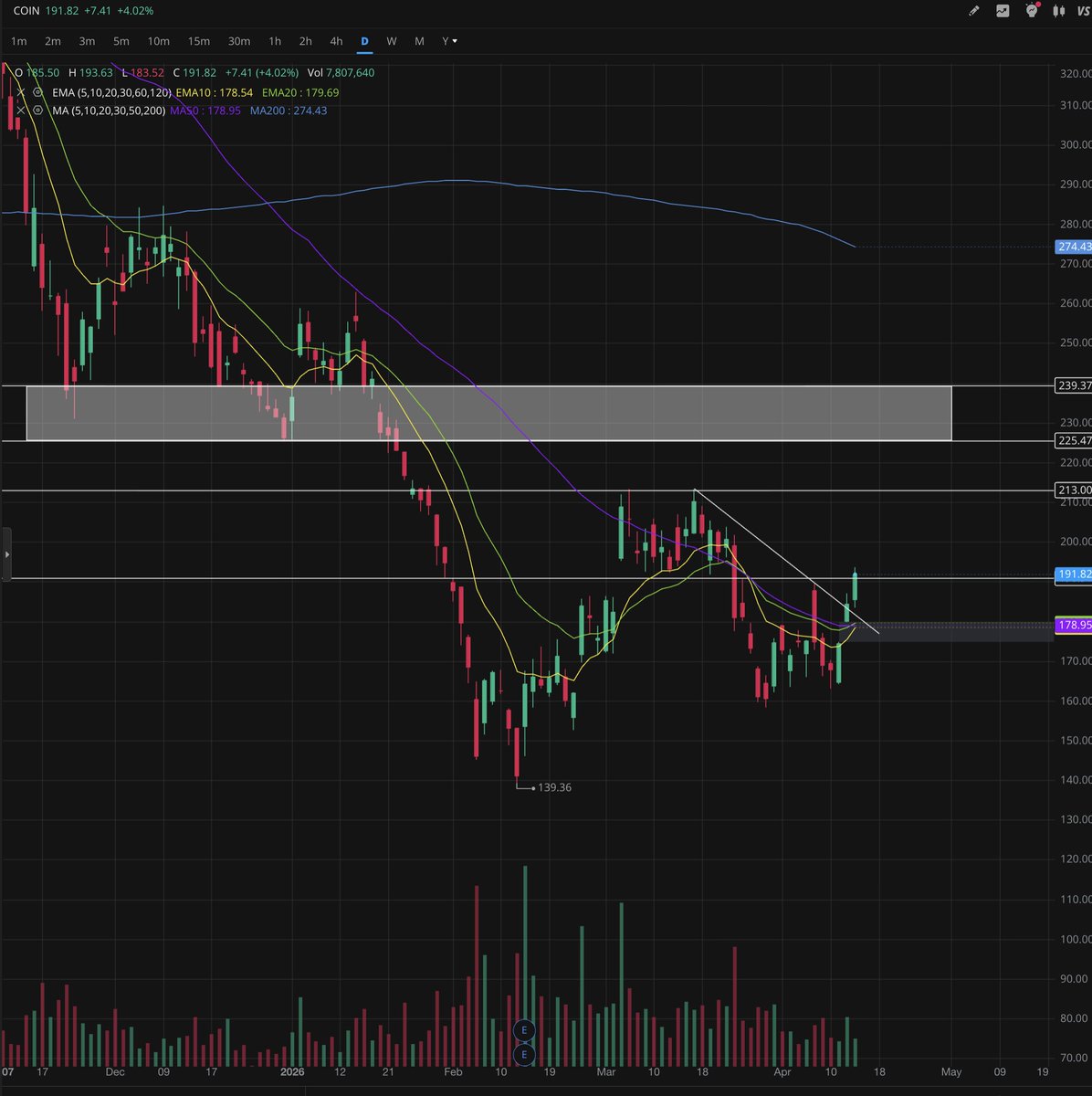Open the lightbulb insights icon with notification
1092x1096 pixels.
pyautogui.click(x=1032, y=10)
